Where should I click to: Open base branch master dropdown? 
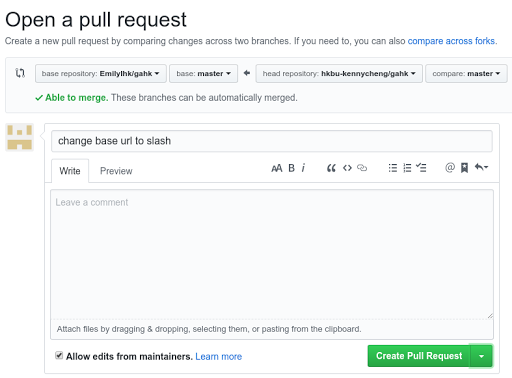coord(203,74)
